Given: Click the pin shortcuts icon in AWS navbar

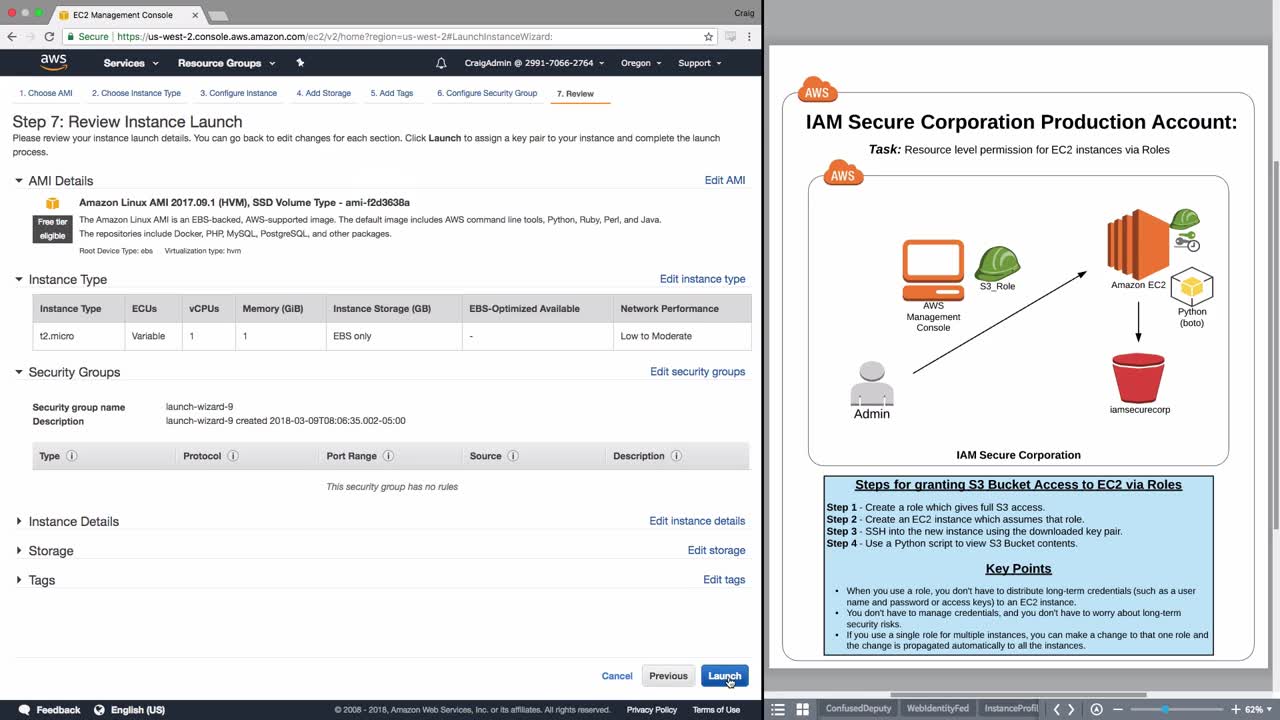Looking at the screenshot, I should tap(300, 63).
